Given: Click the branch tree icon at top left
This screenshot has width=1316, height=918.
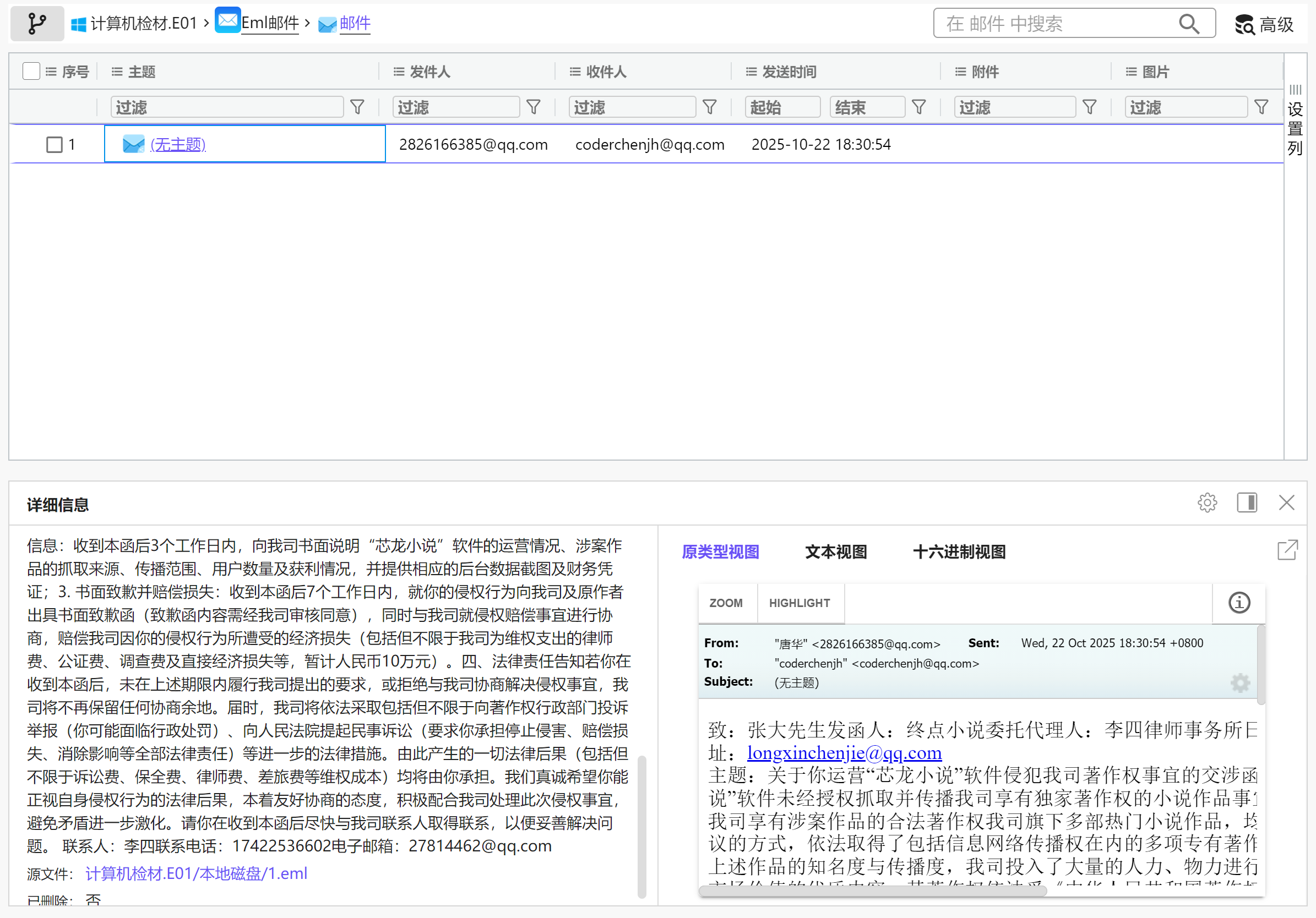Looking at the screenshot, I should point(37,24).
